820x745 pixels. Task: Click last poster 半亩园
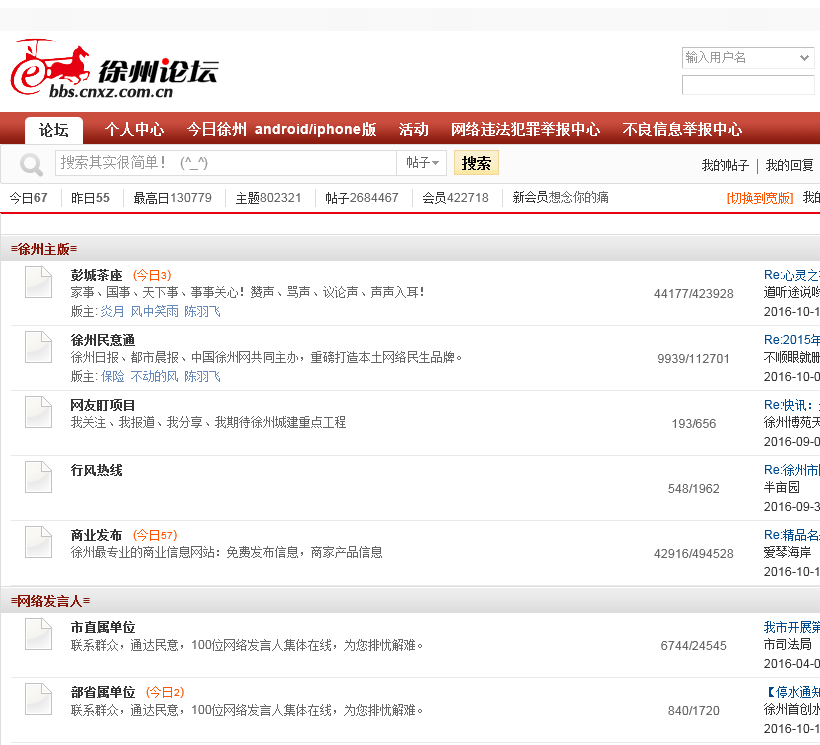(x=781, y=487)
